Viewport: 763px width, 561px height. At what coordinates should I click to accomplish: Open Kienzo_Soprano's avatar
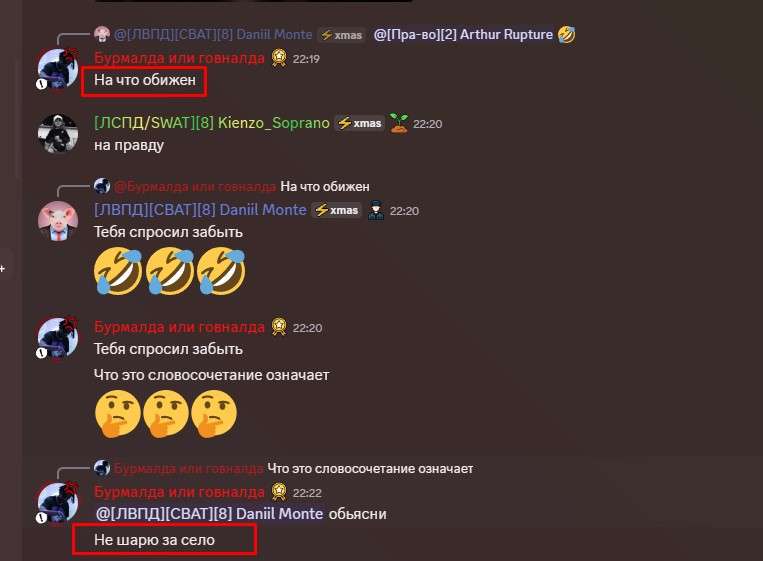tap(58, 133)
